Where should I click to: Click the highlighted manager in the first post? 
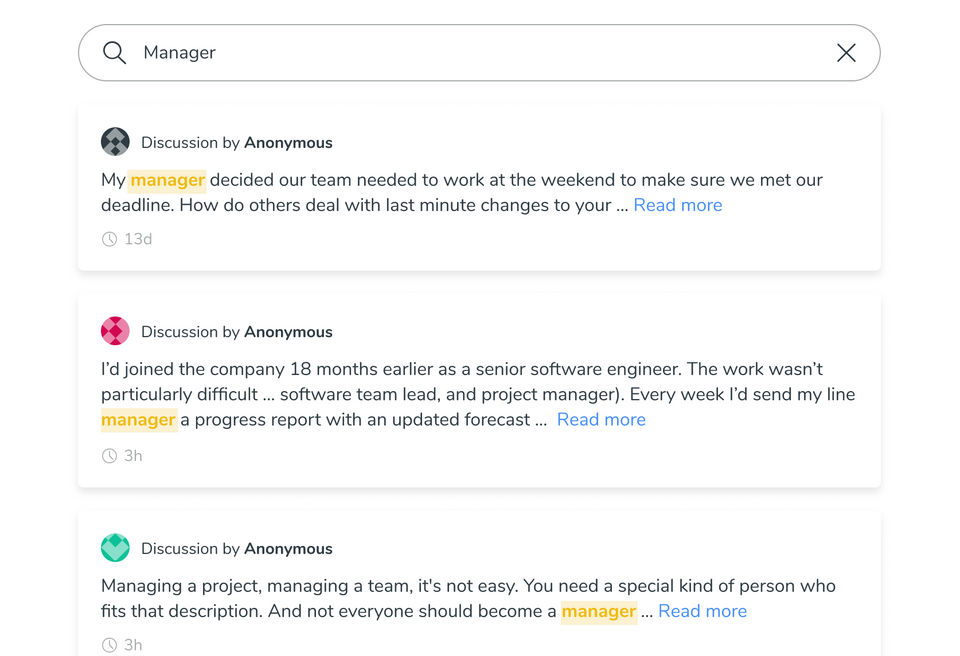pos(167,181)
